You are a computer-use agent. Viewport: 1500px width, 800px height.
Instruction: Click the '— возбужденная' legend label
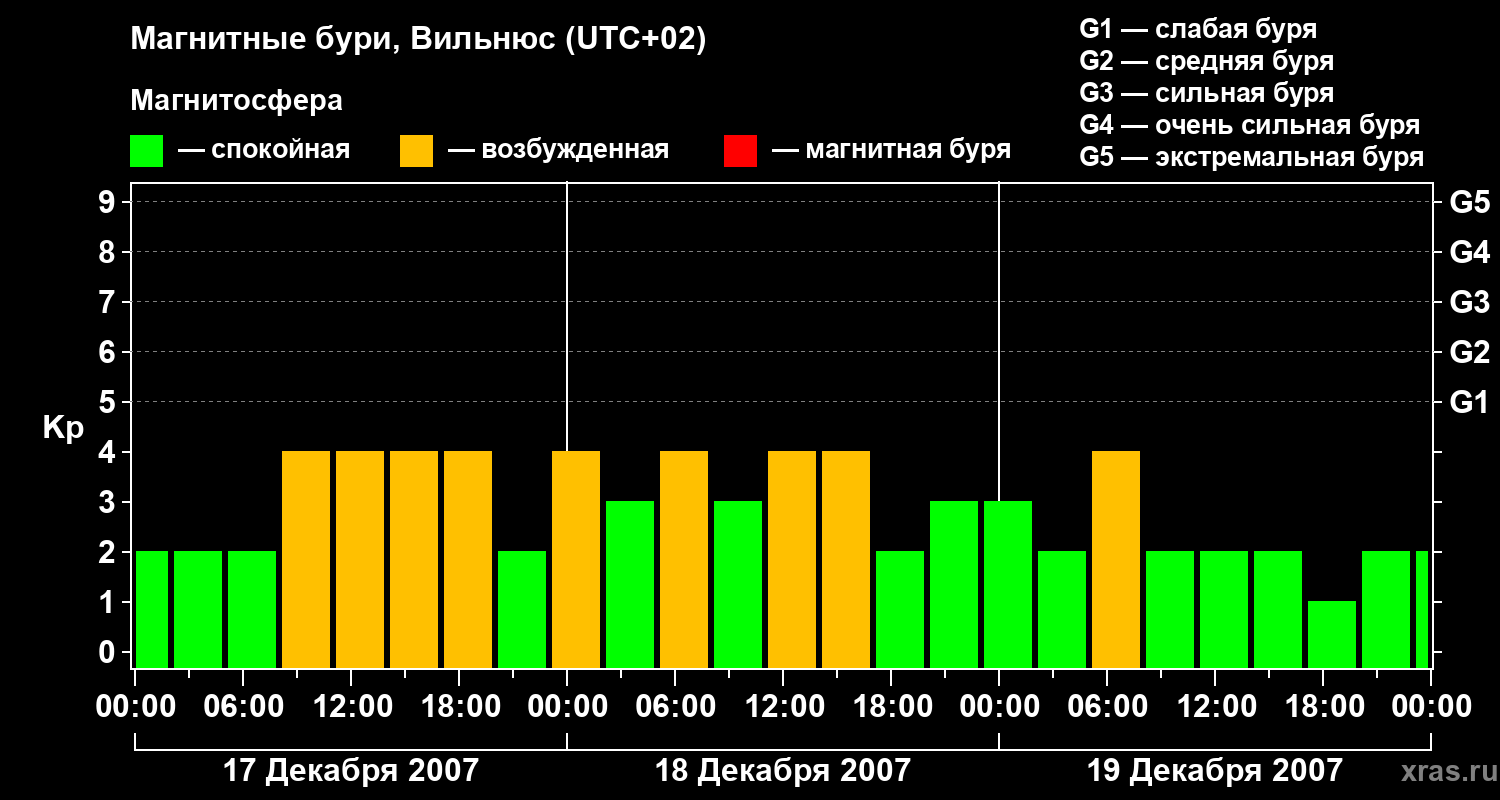558,150
